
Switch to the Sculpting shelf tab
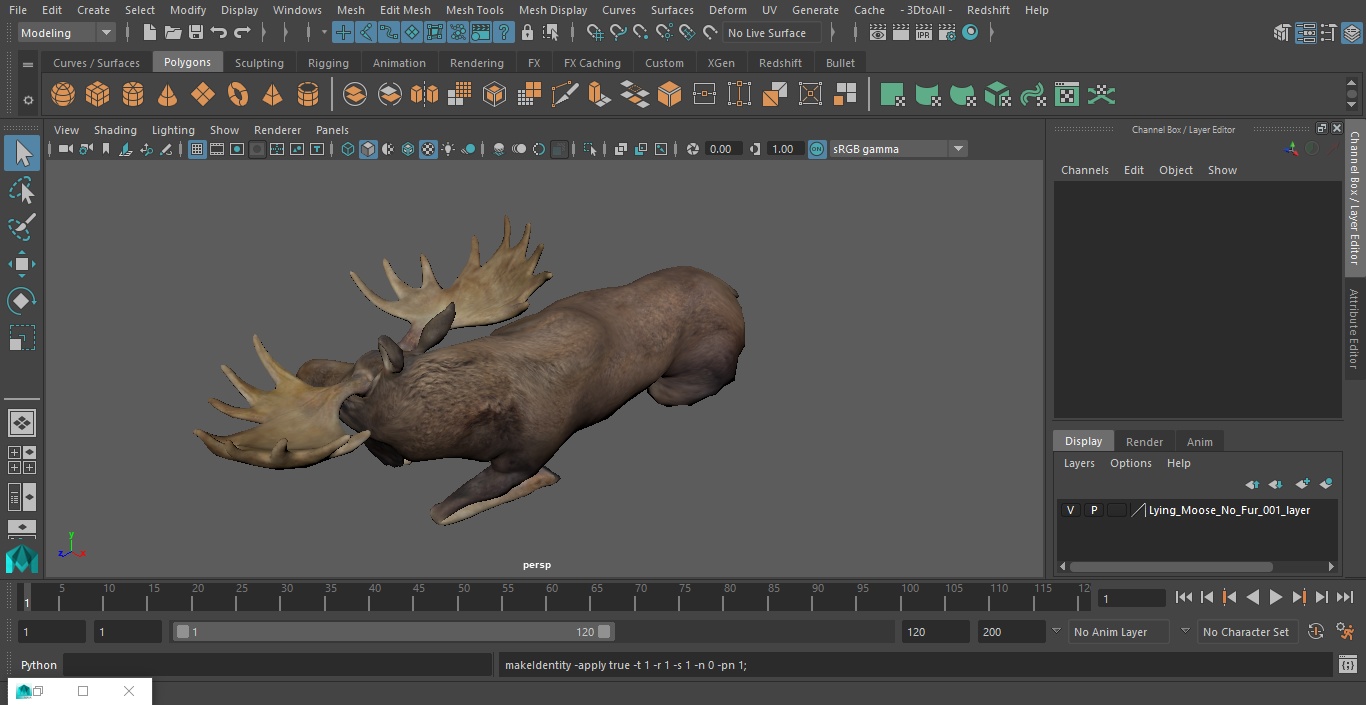click(x=259, y=63)
